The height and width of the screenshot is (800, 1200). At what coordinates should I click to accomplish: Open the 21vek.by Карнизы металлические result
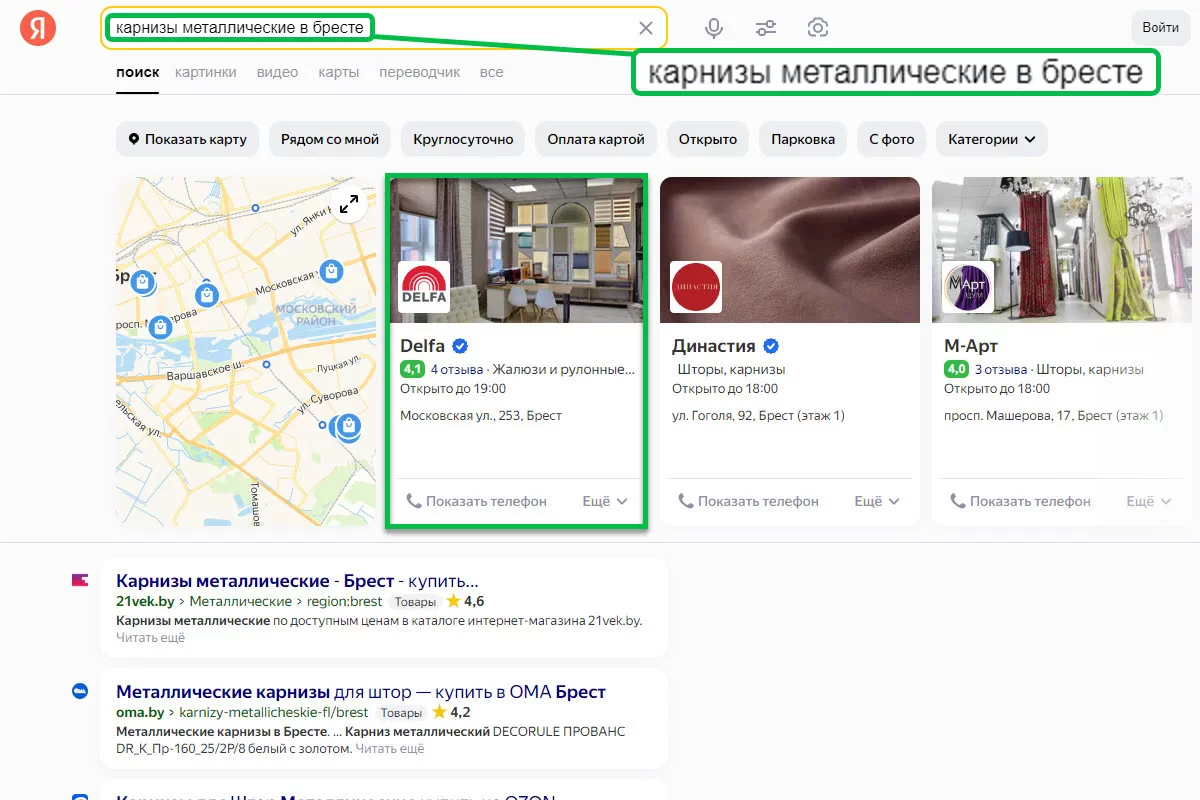297,581
